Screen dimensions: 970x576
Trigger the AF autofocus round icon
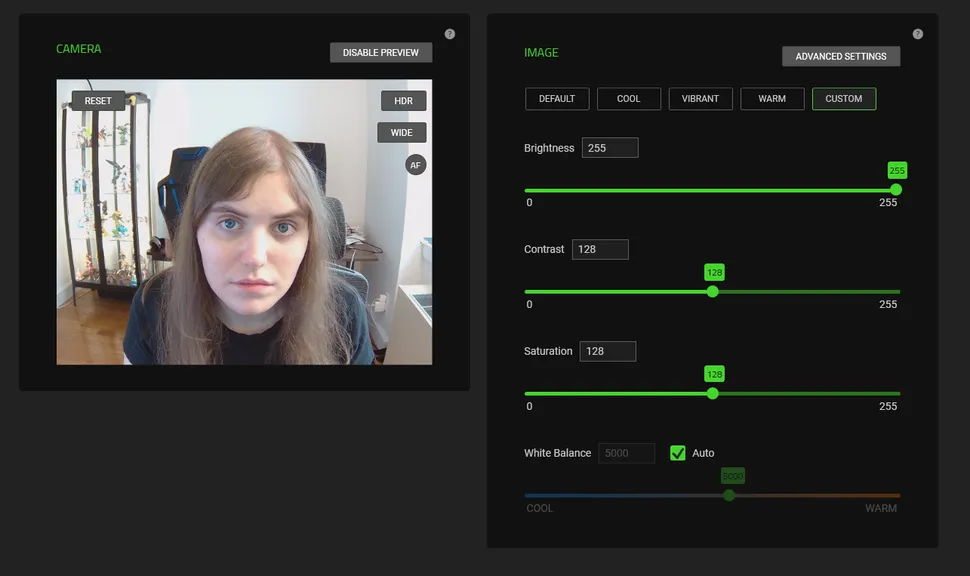click(x=416, y=165)
